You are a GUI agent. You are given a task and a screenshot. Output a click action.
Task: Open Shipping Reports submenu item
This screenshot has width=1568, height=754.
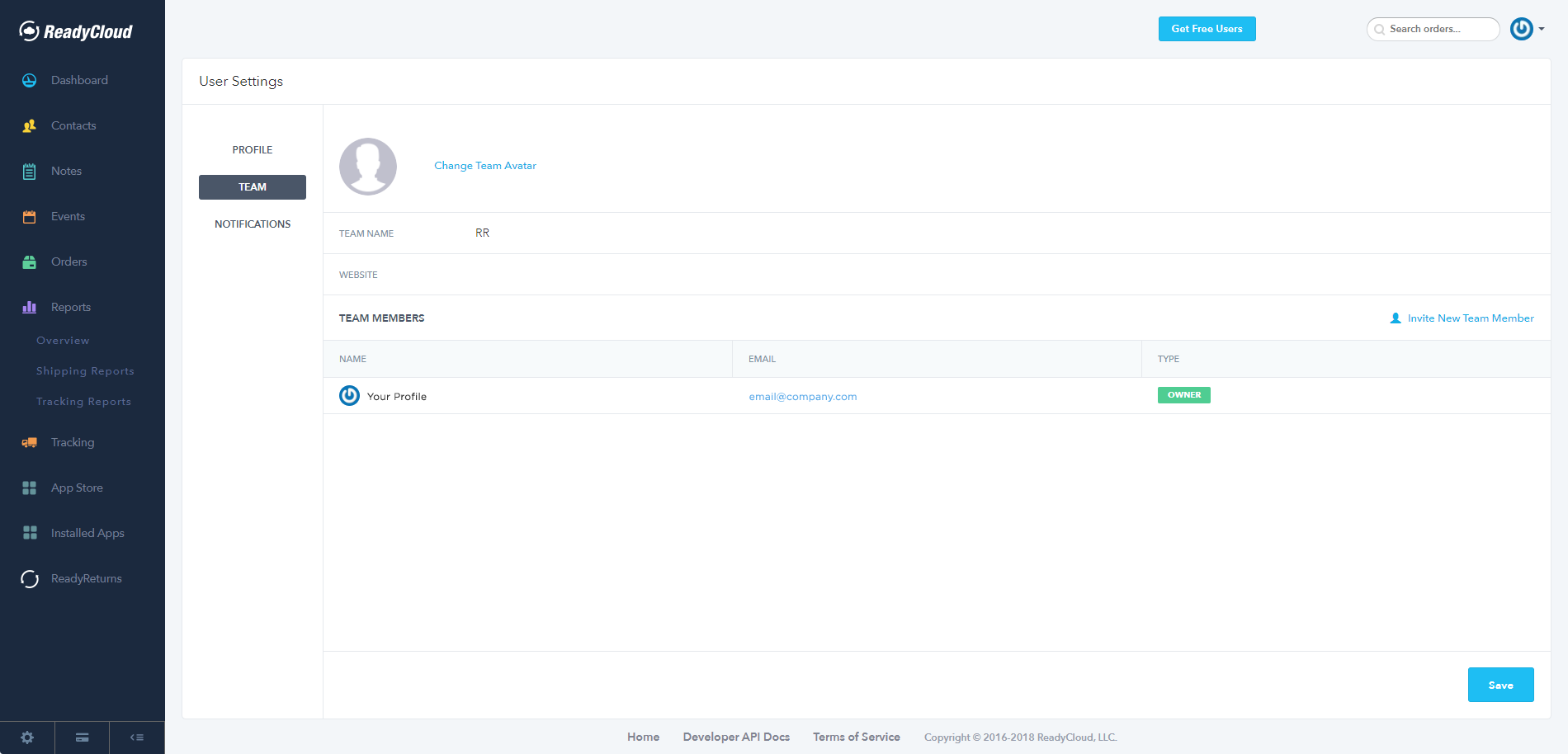85,371
